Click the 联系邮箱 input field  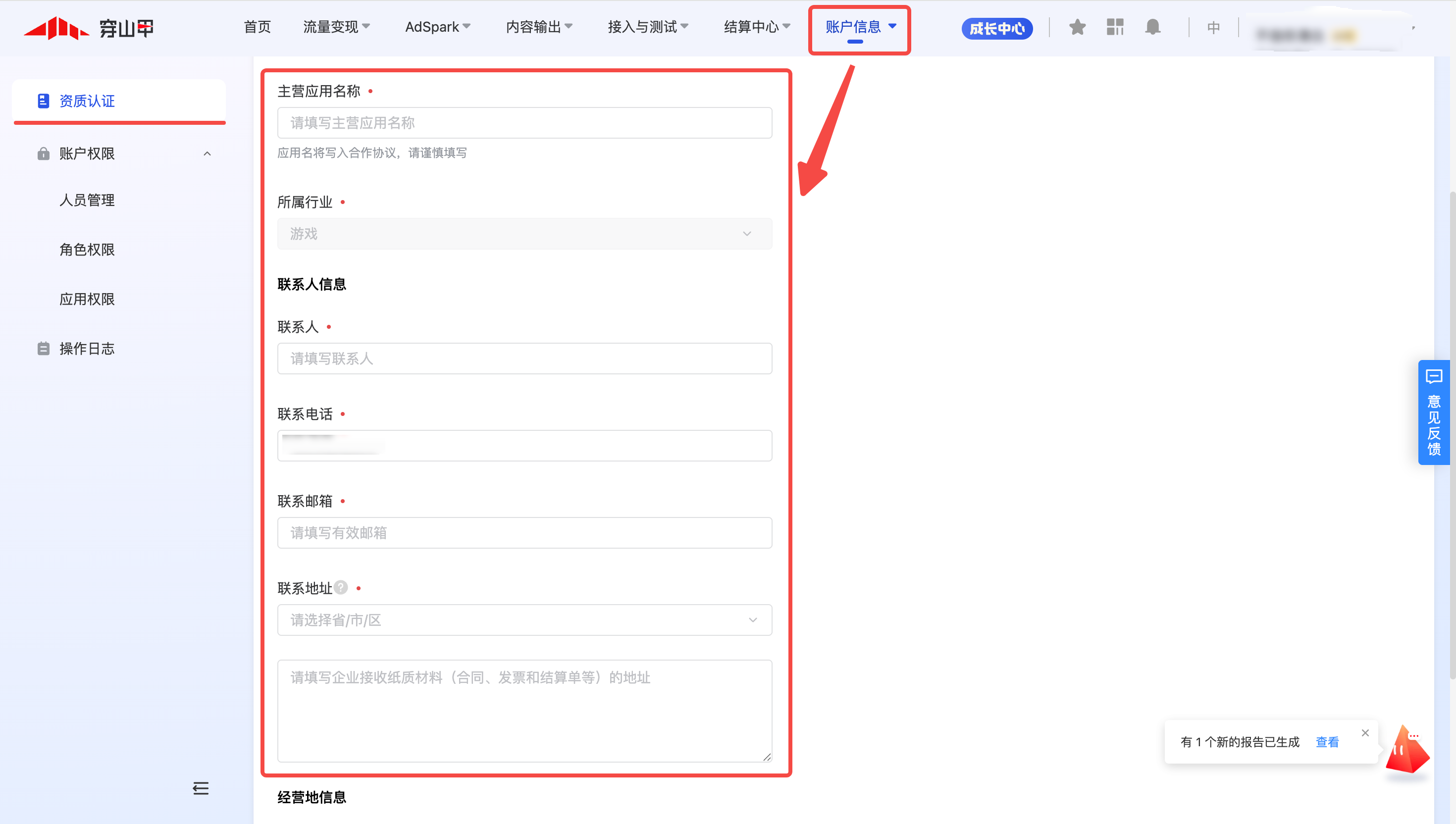pyautogui.click(x=524, y=532)
